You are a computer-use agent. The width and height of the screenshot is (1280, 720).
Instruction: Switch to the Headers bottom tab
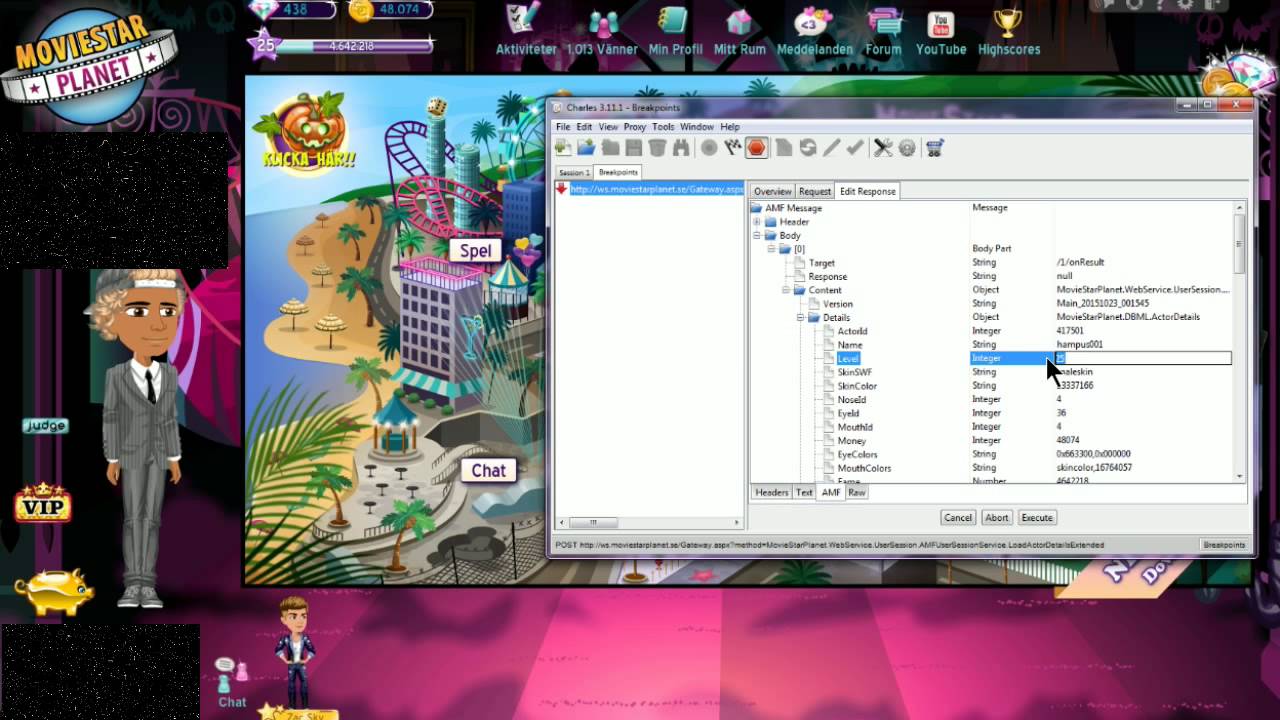tap(772, 492)
